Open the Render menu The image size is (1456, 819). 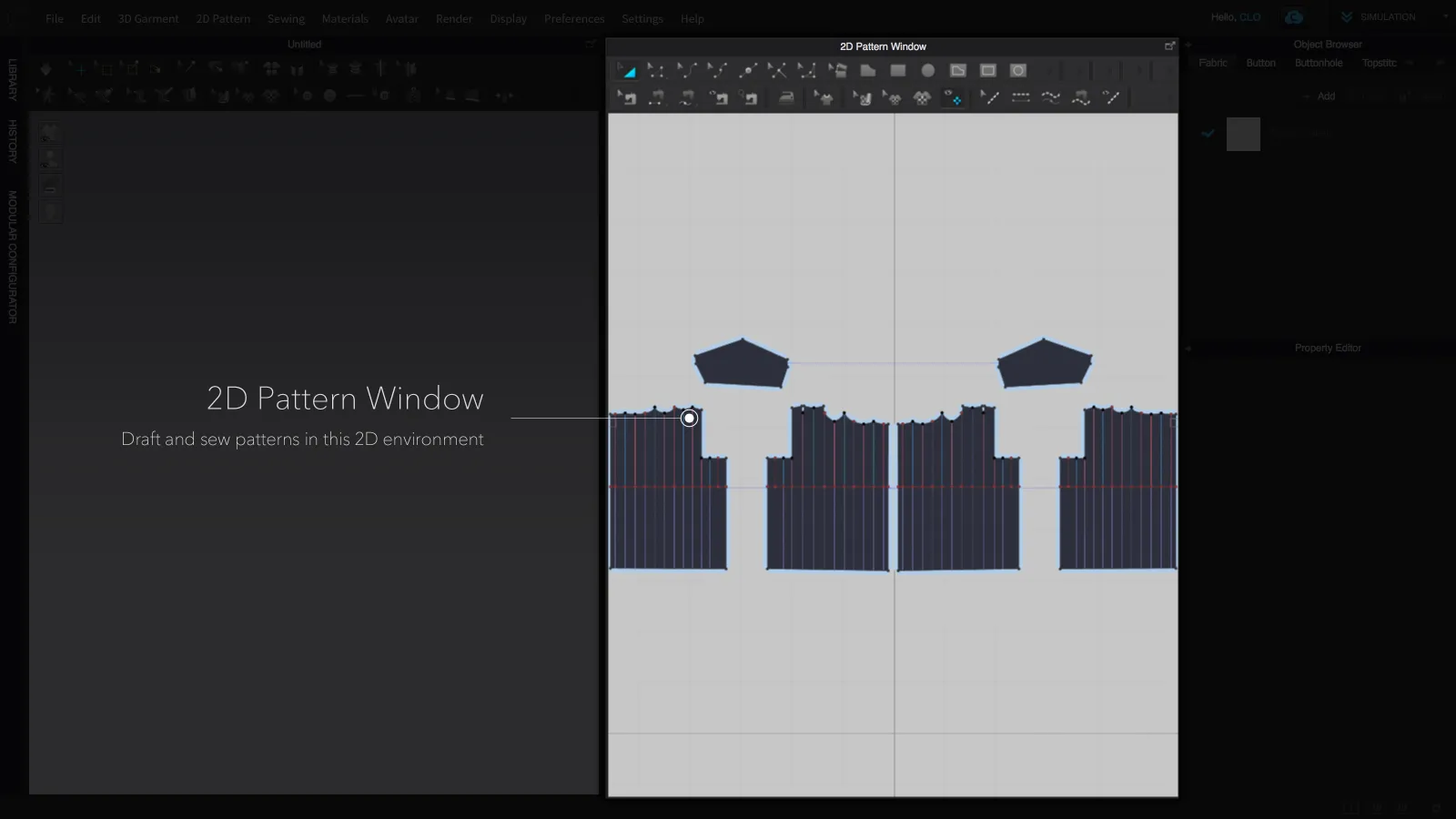point(454,18)
